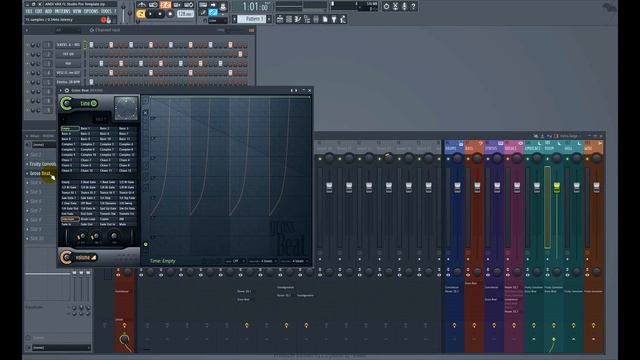Screen dimensions: 640x360
Task: Start playback with the transport play button
Action: pos(151,13)
